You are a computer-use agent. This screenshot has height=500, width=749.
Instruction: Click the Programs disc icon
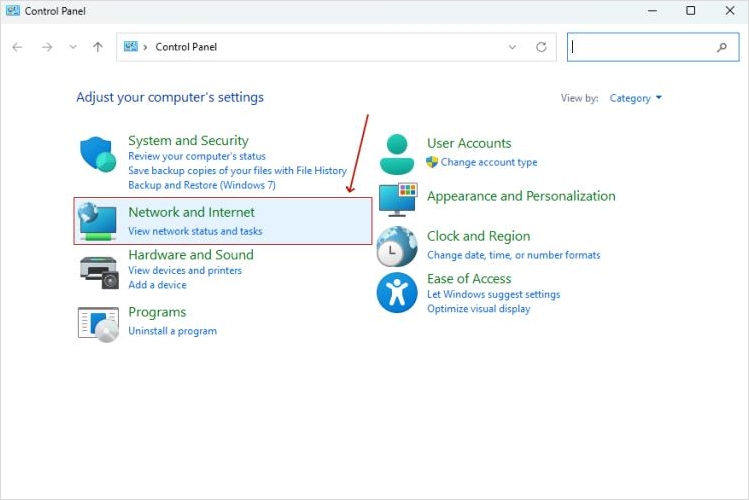[x=98, y=325]
